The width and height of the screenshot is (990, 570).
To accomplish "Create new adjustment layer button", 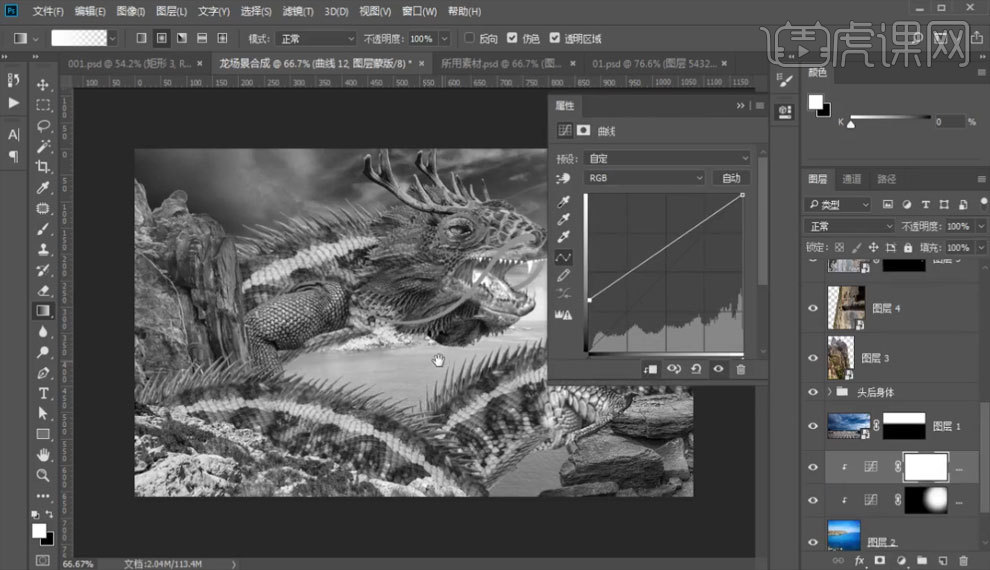I will [901, 561].
